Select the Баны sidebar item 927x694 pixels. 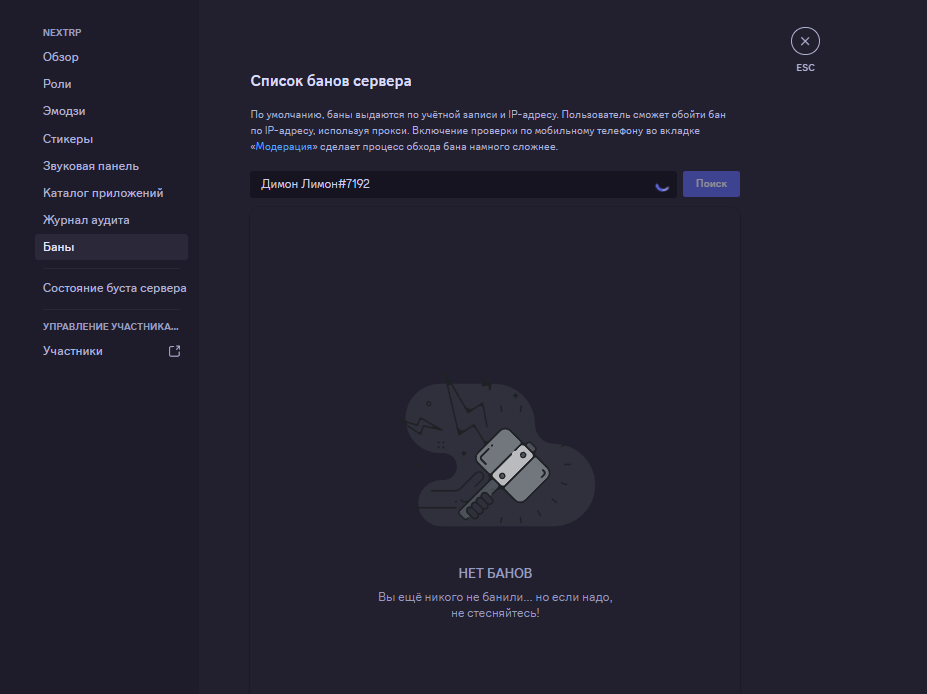click(59, 247)
